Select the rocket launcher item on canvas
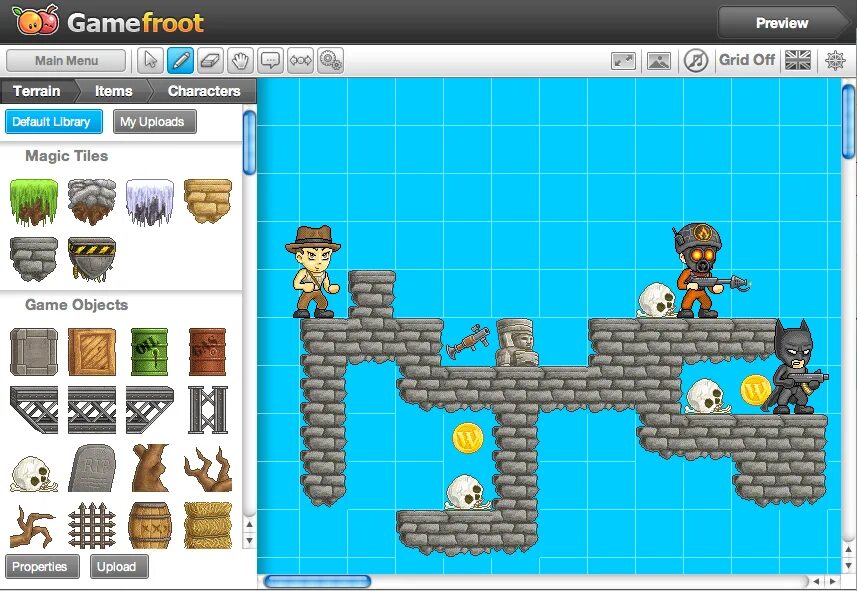The width and height of the screenshot is (857, 591). (x=468, y=341)
